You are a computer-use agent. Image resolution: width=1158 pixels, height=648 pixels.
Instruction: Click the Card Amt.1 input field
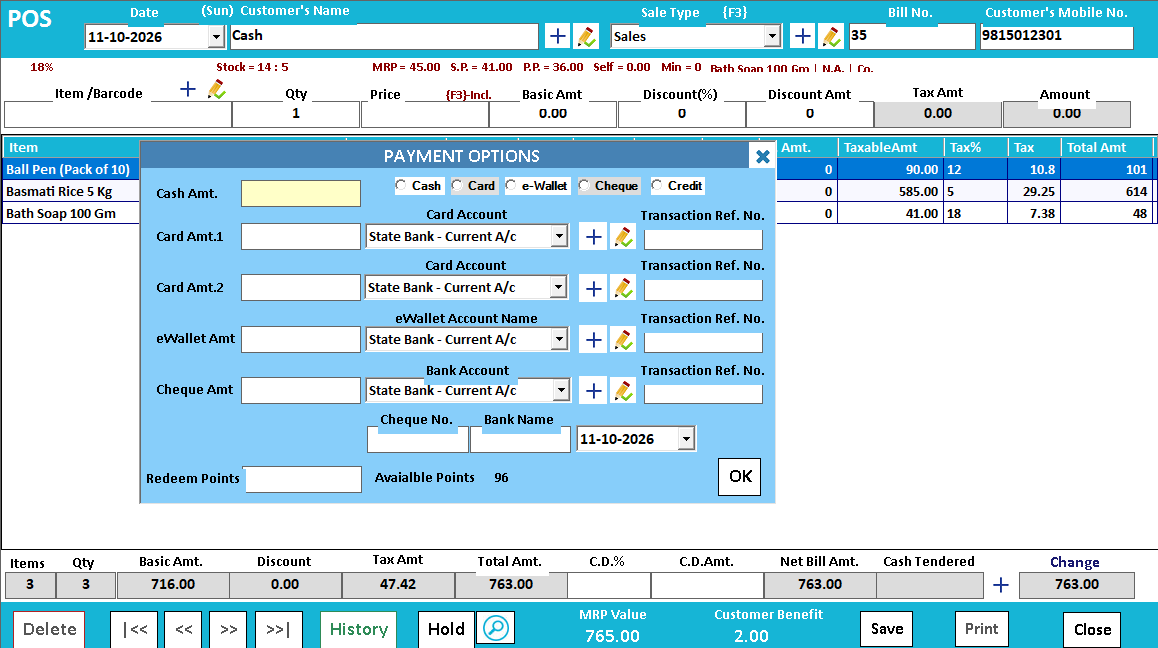[x=301, y=237]
